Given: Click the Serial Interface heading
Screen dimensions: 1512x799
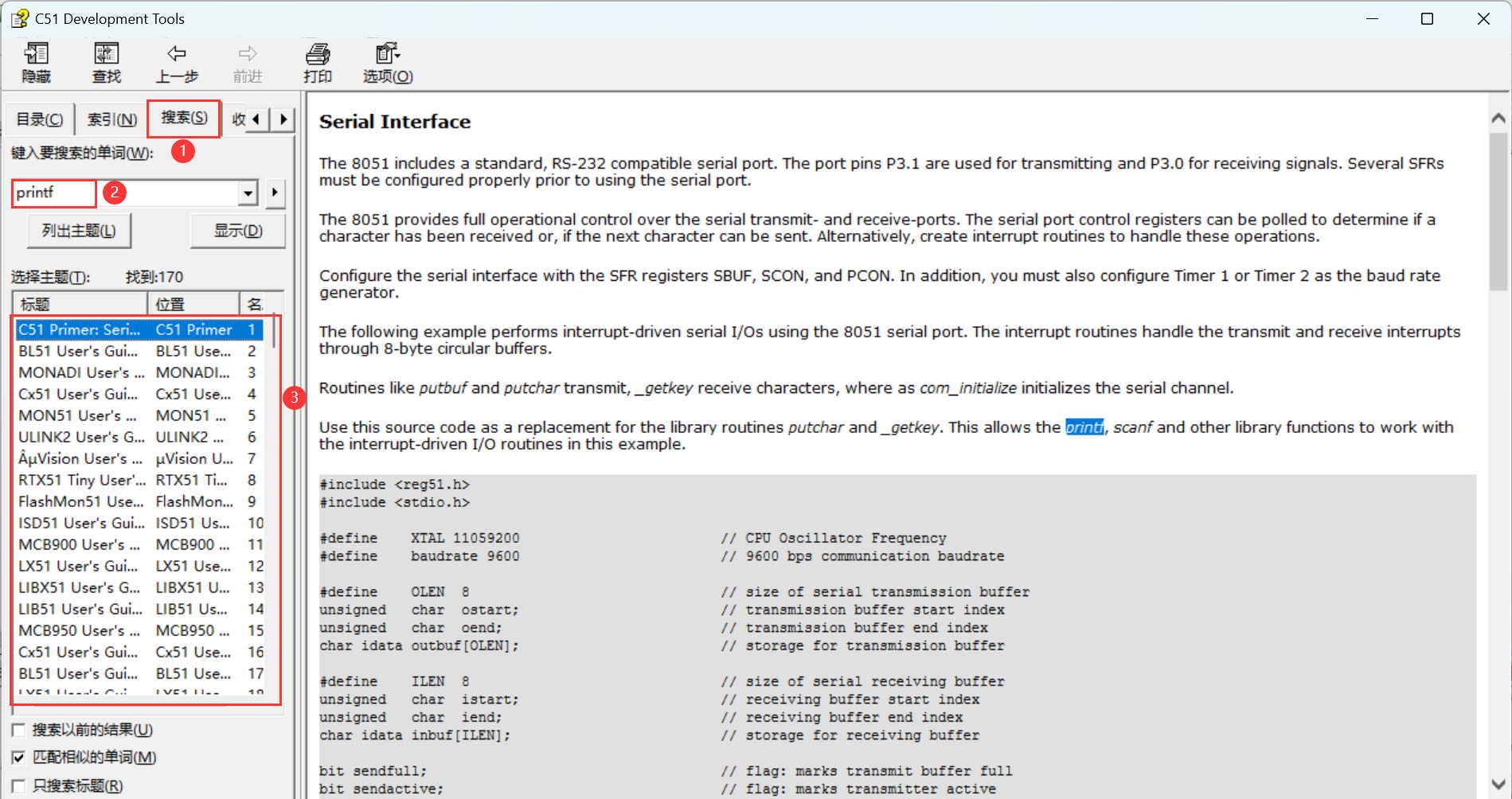Looking at the screenshot, I should click(395, 122).
